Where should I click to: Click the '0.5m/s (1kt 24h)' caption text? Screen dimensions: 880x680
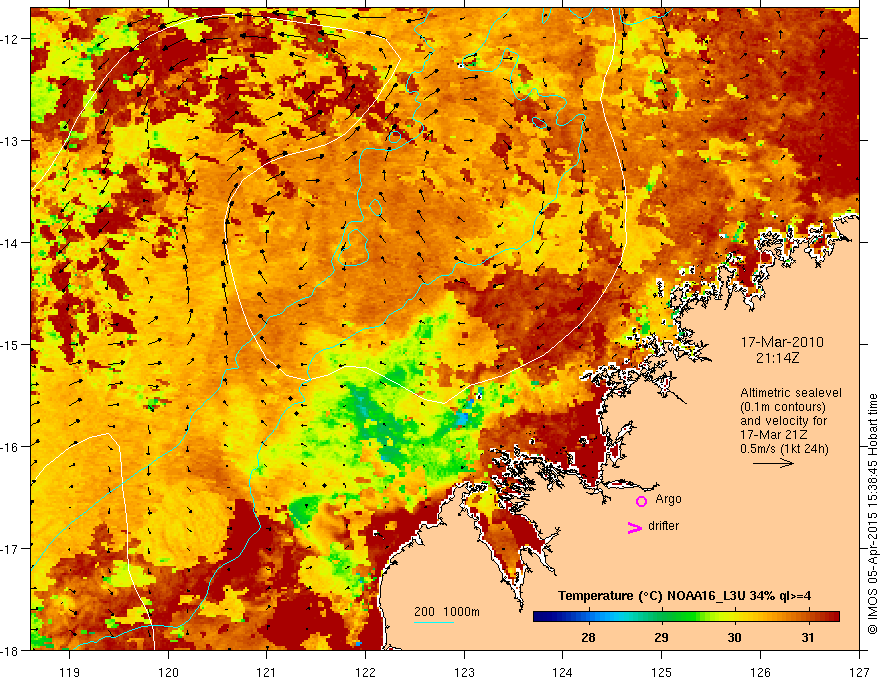click(x=784, y=449)
